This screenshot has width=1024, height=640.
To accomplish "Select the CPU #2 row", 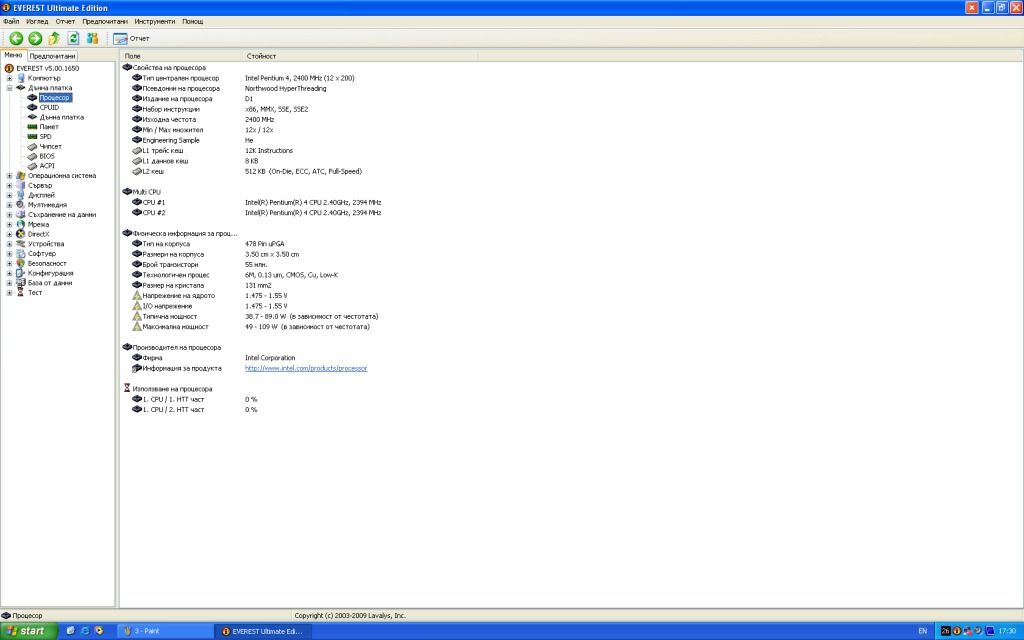I will point(256,213).
